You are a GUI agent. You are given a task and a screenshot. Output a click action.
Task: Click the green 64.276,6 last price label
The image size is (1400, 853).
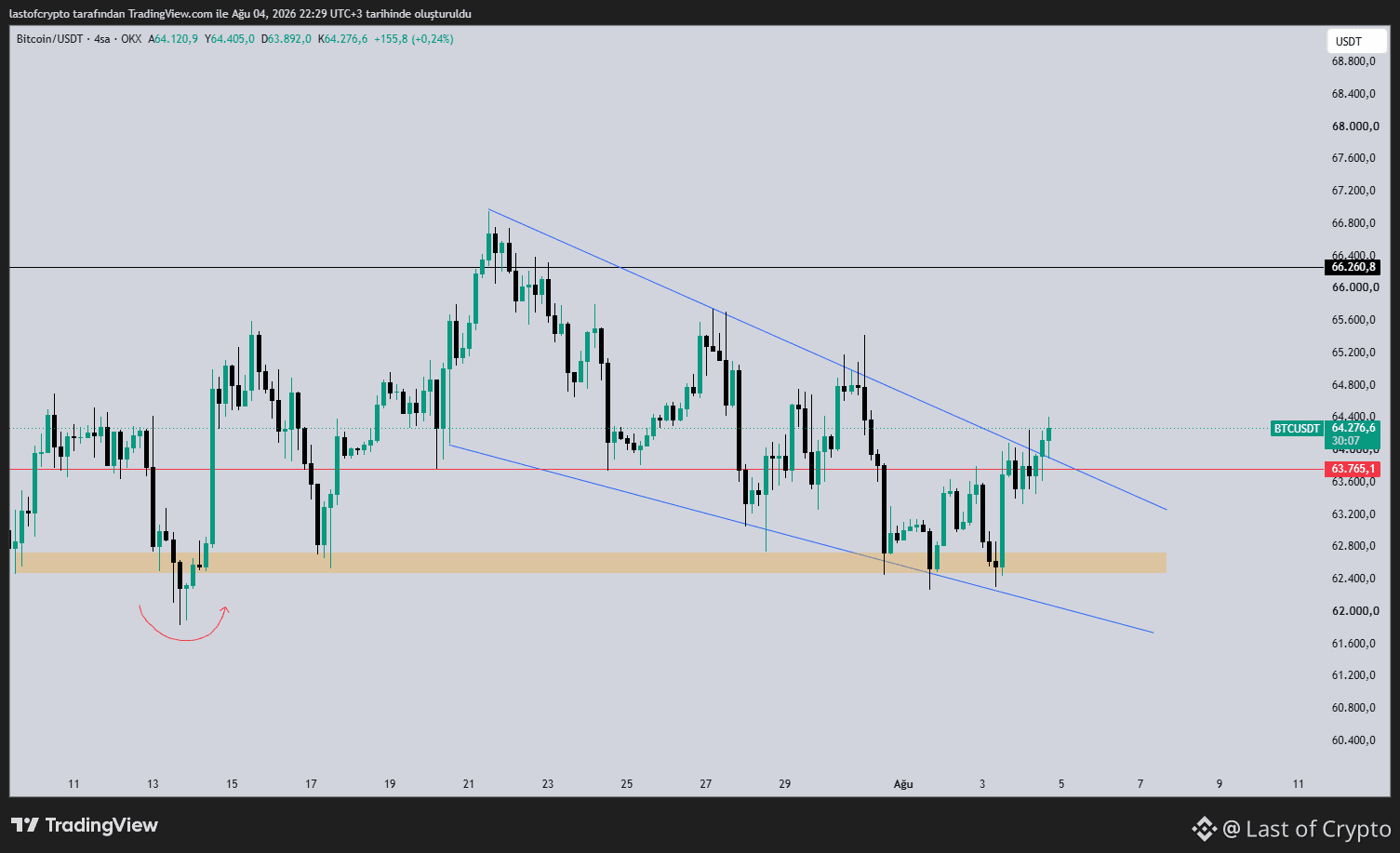click(1353, 434)
